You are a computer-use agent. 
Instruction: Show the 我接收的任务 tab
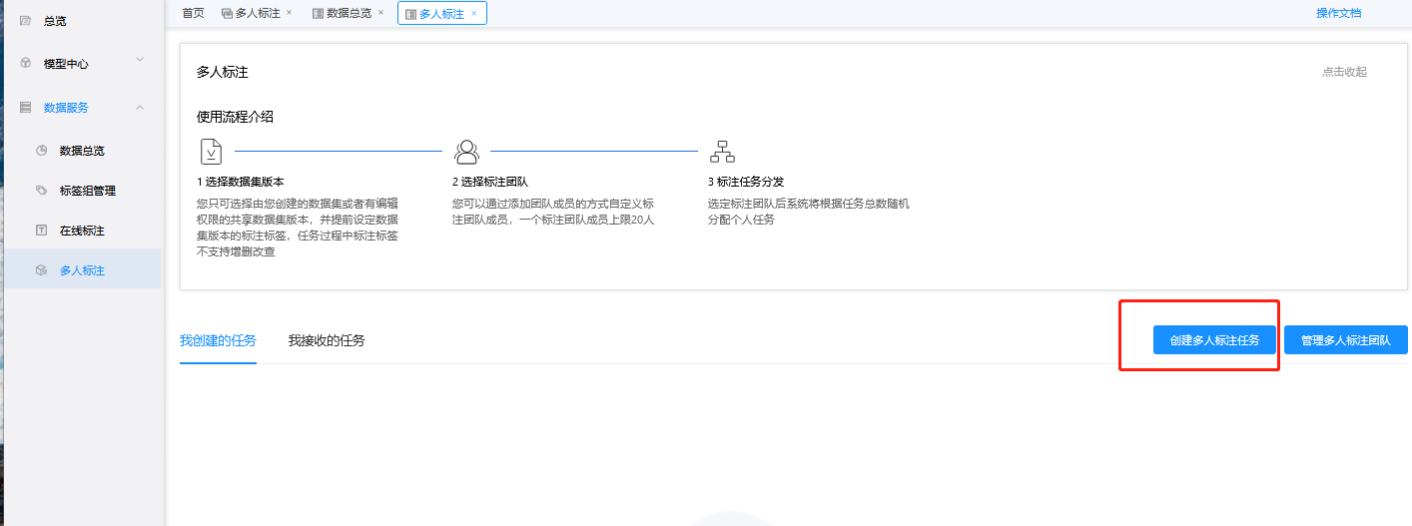coord(327,340)
